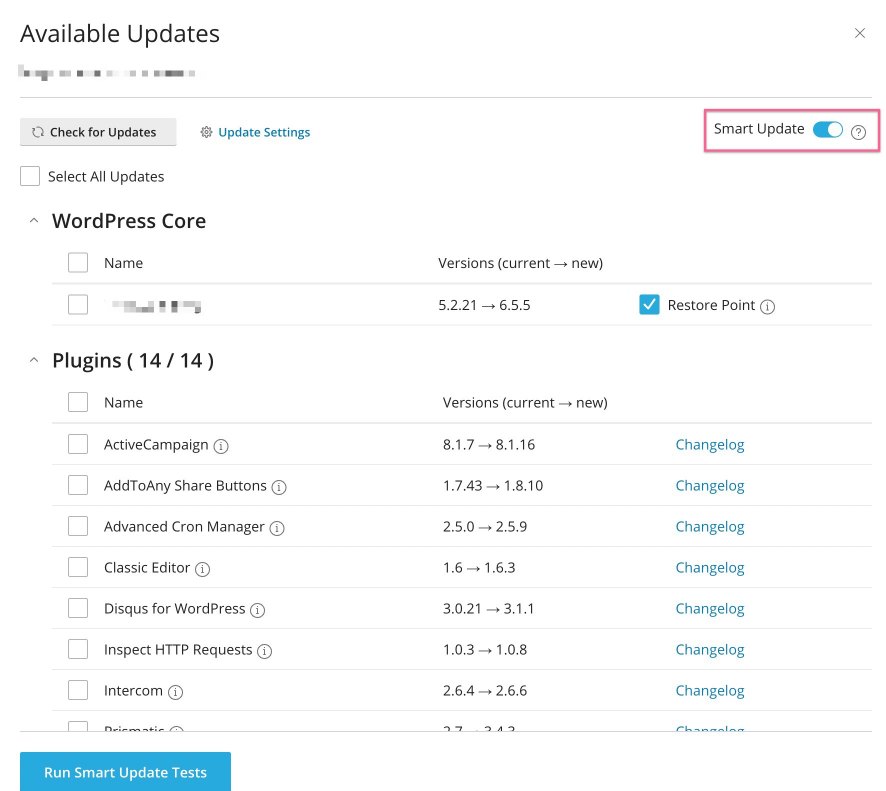
Task: Select the Intercom plugin checkbox
Action: 78,690
